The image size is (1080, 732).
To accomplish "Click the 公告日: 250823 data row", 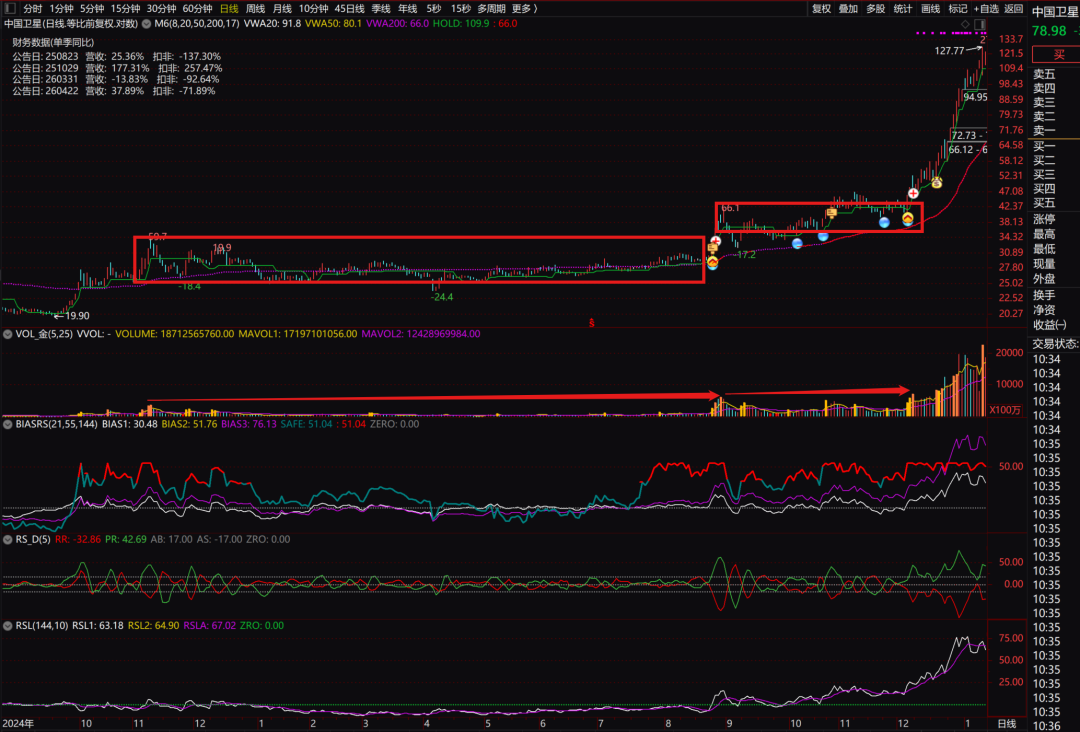I will click(x=116, y=56).
